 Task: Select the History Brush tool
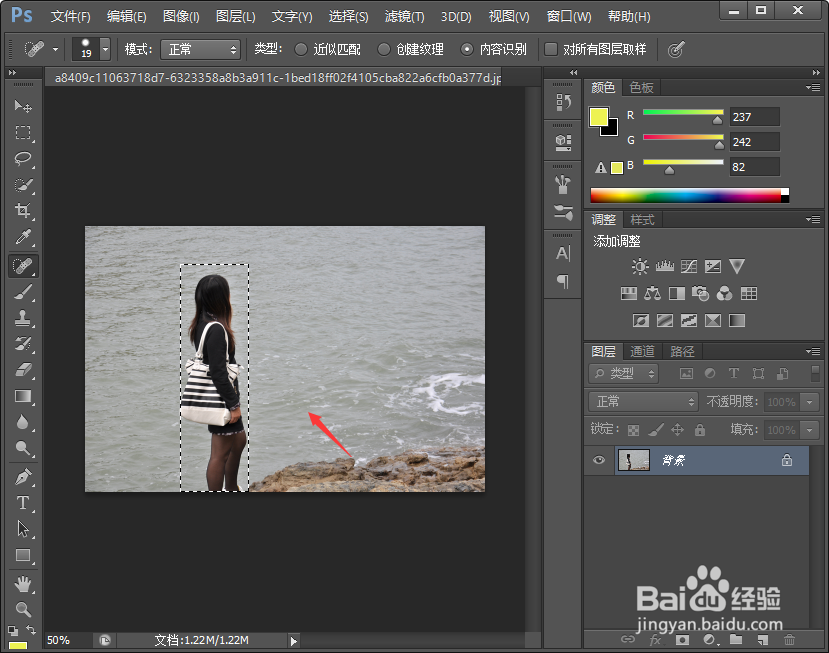[23, 344]
